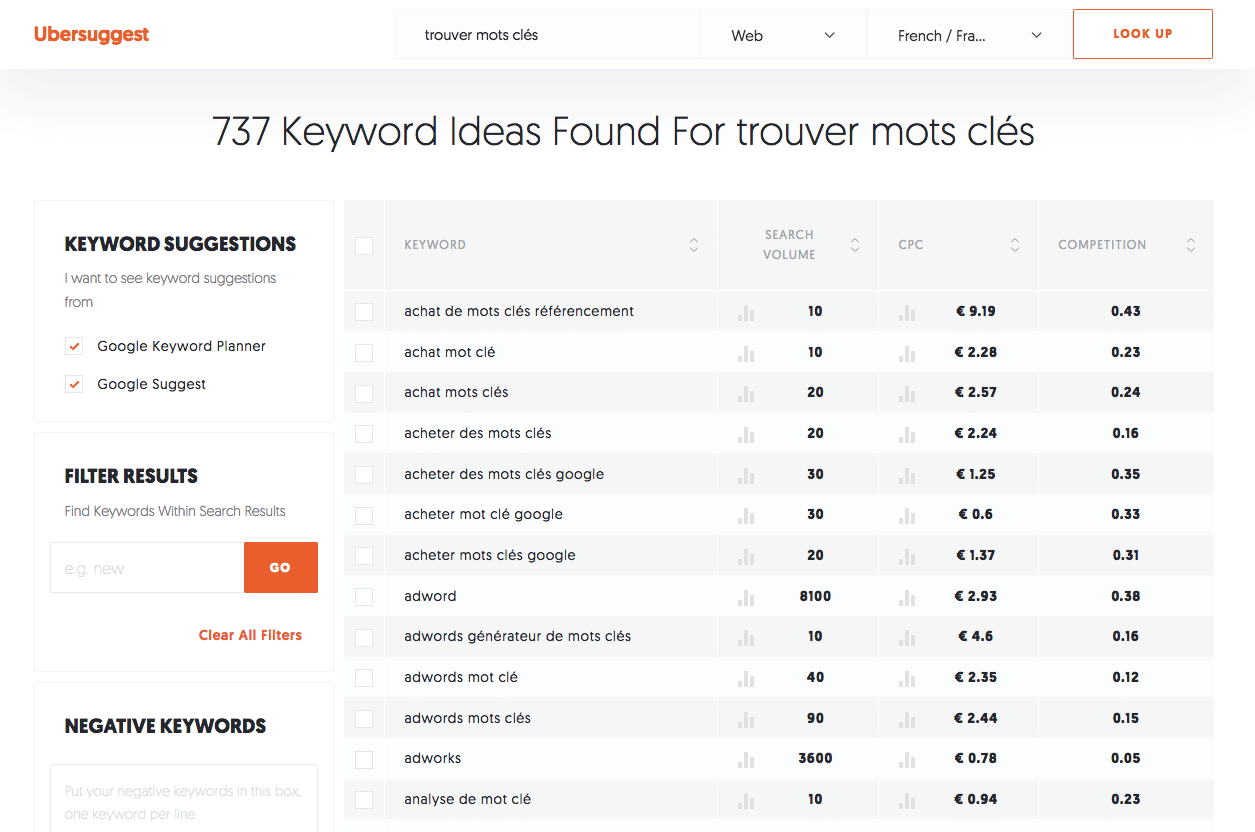Click search volume value 3600
This screenshot has height=832, width=1255.
coord(815,758)
